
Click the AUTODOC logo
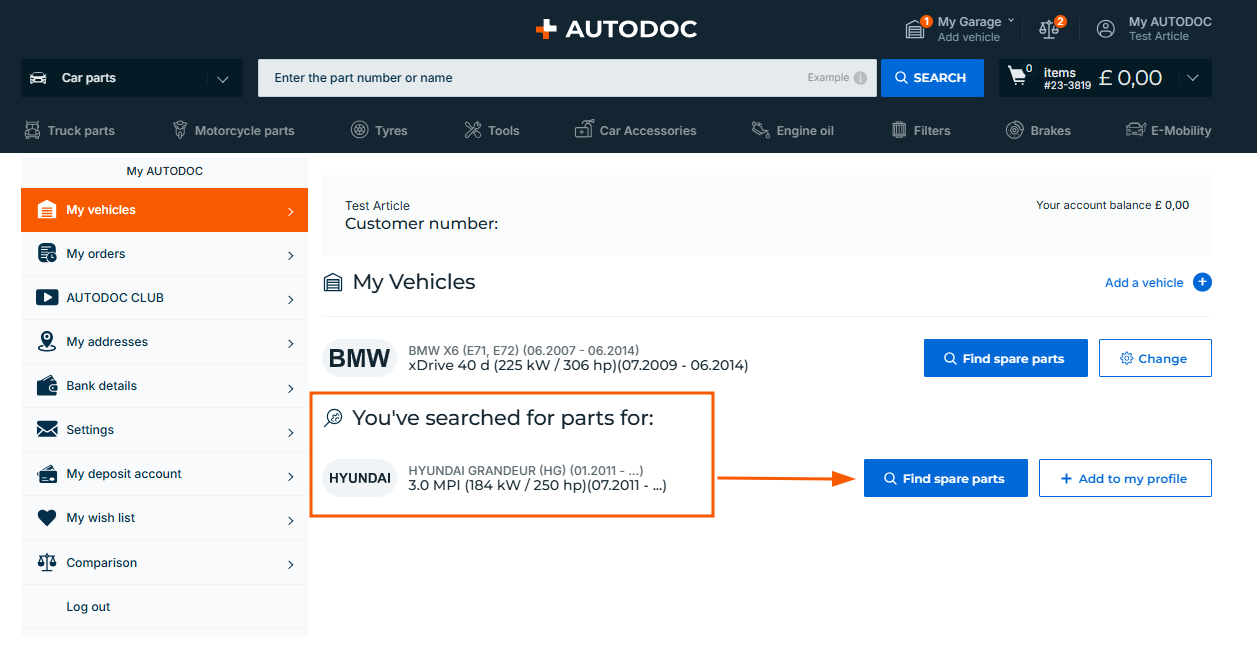[616, 29]
